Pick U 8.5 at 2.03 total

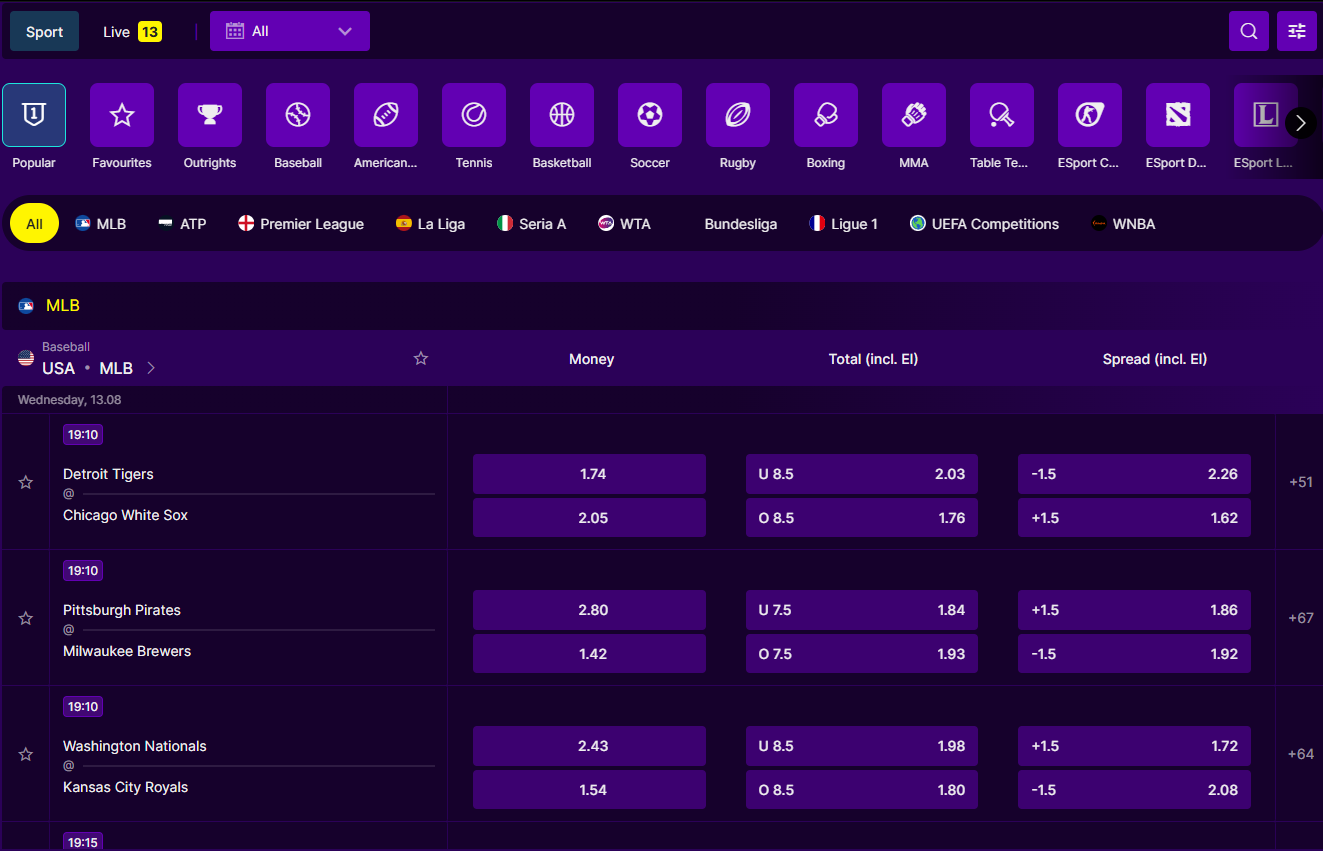[862, 474]
